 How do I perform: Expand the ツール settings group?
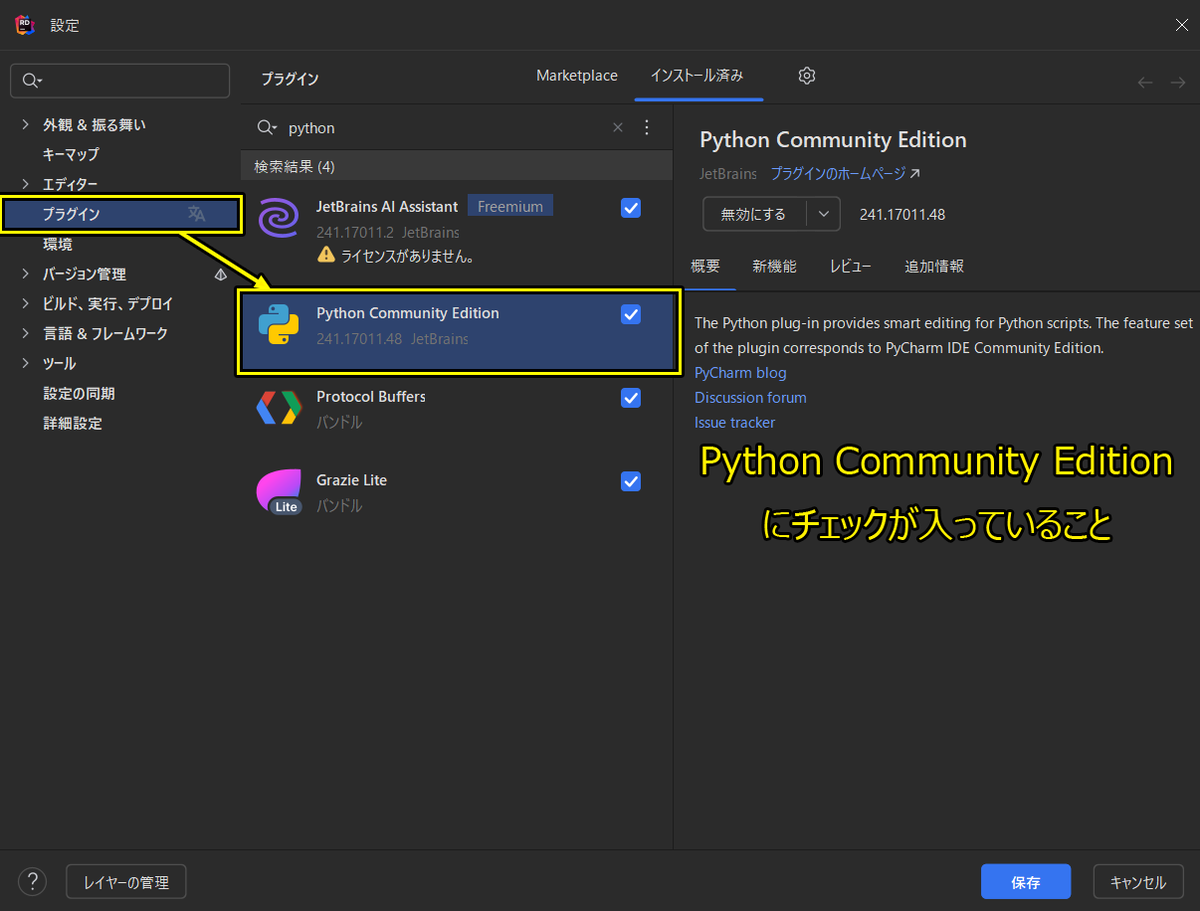(x=26, y=364)
